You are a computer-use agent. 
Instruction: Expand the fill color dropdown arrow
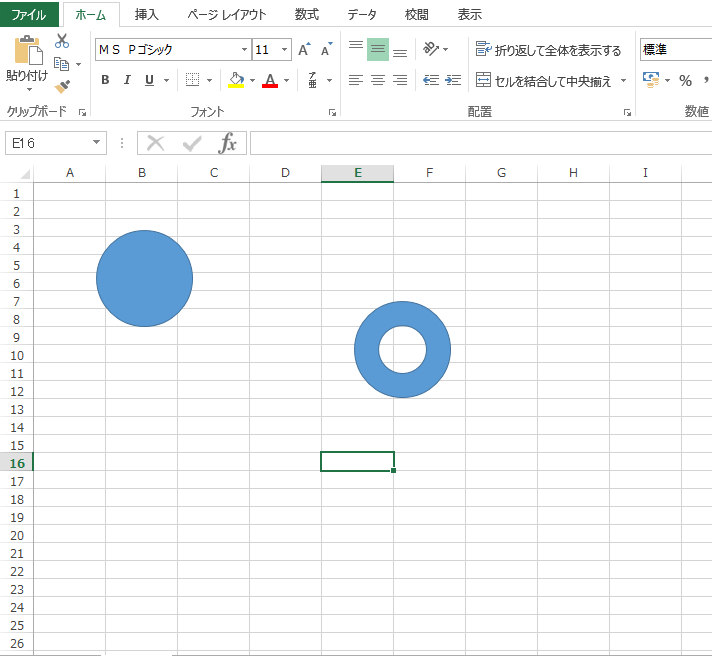pos(252,80)
